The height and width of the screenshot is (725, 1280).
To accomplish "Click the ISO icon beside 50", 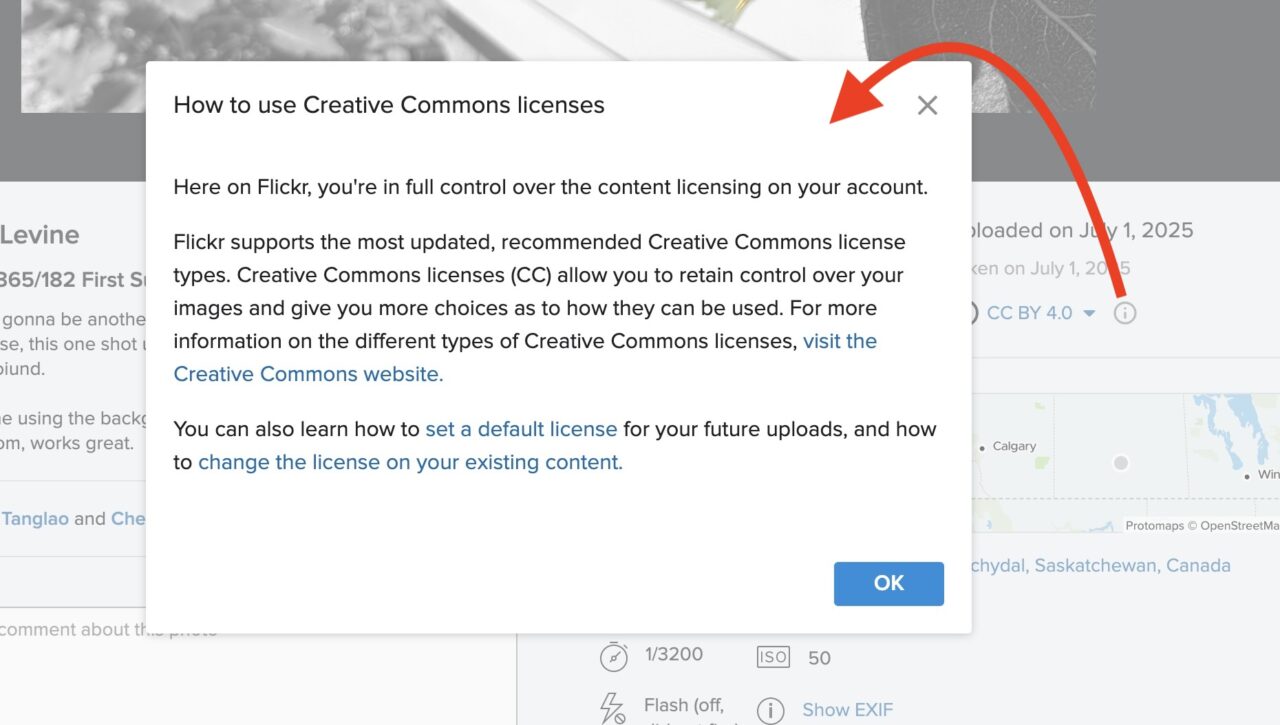I will (773, 657).
